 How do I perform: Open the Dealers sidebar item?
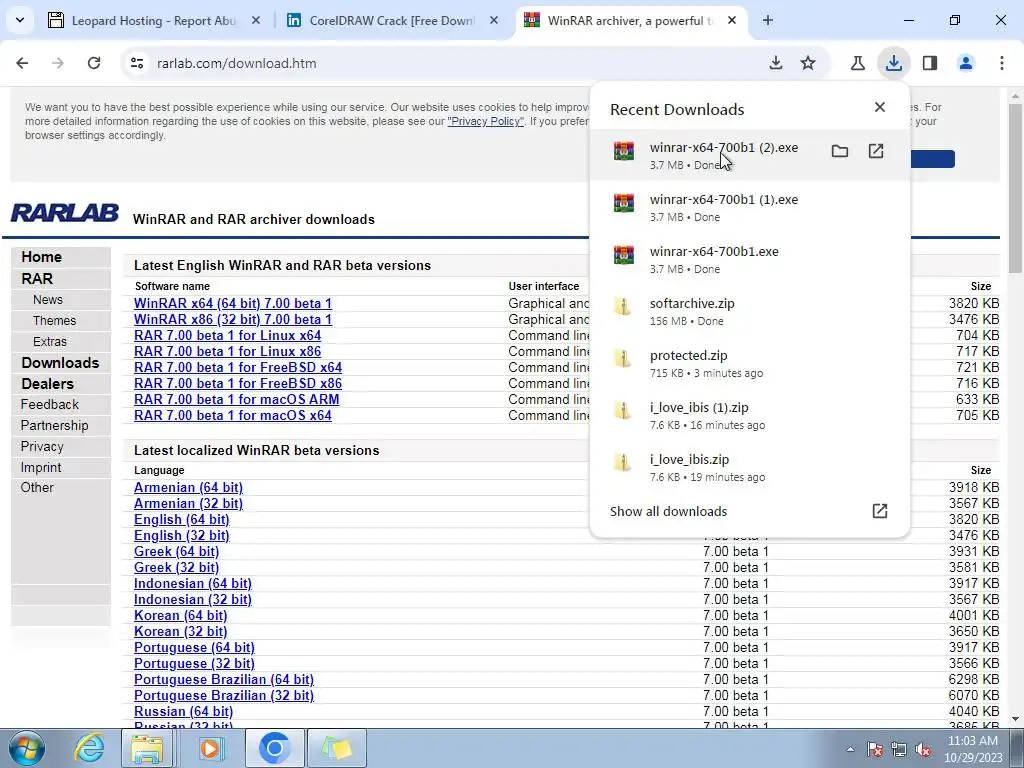tap(48, 383)
